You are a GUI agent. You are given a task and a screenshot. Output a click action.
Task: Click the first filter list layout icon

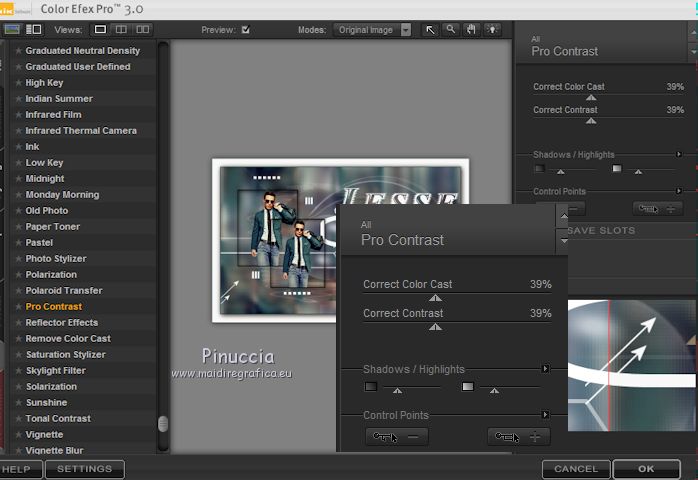12,29
